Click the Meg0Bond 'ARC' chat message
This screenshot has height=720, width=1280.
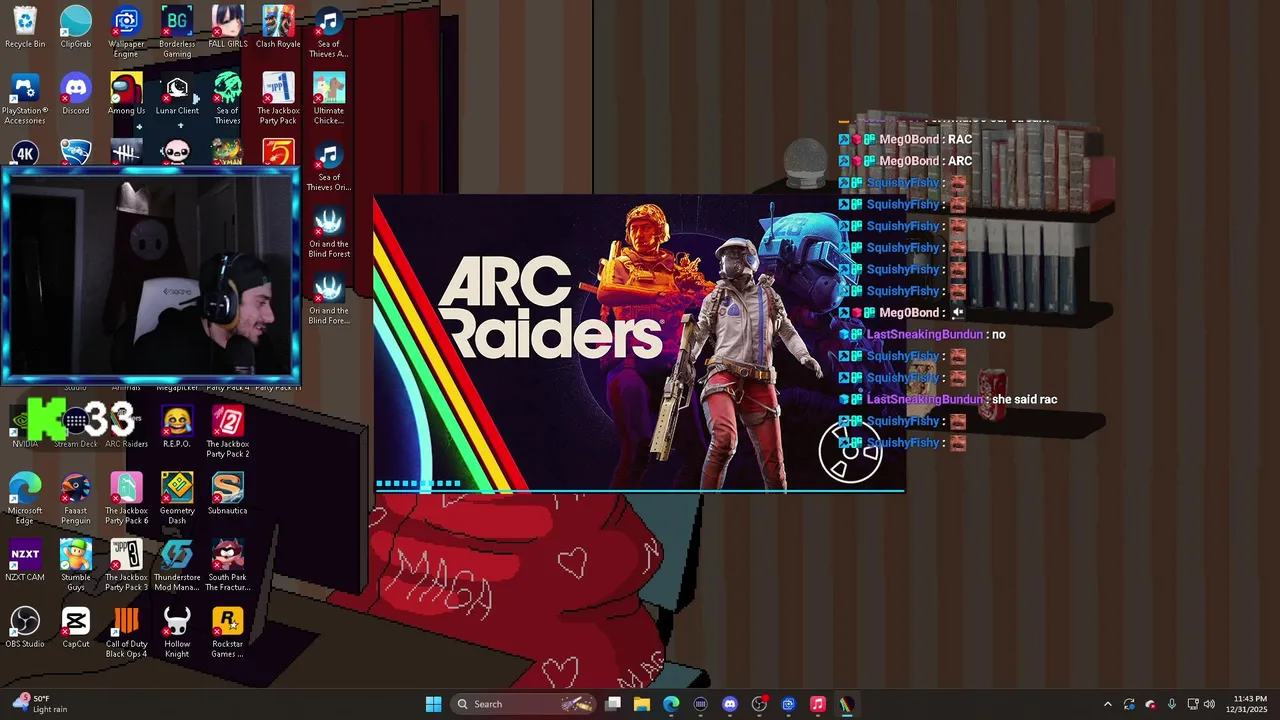(x=905, y=161)
